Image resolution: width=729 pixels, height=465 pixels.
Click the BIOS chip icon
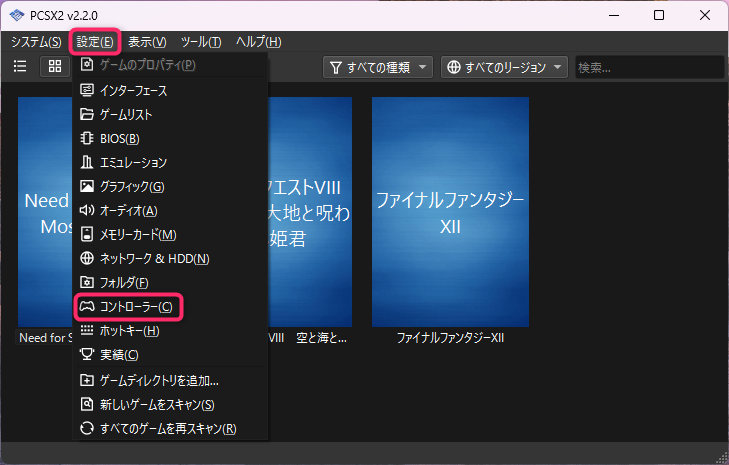(86, 138)
